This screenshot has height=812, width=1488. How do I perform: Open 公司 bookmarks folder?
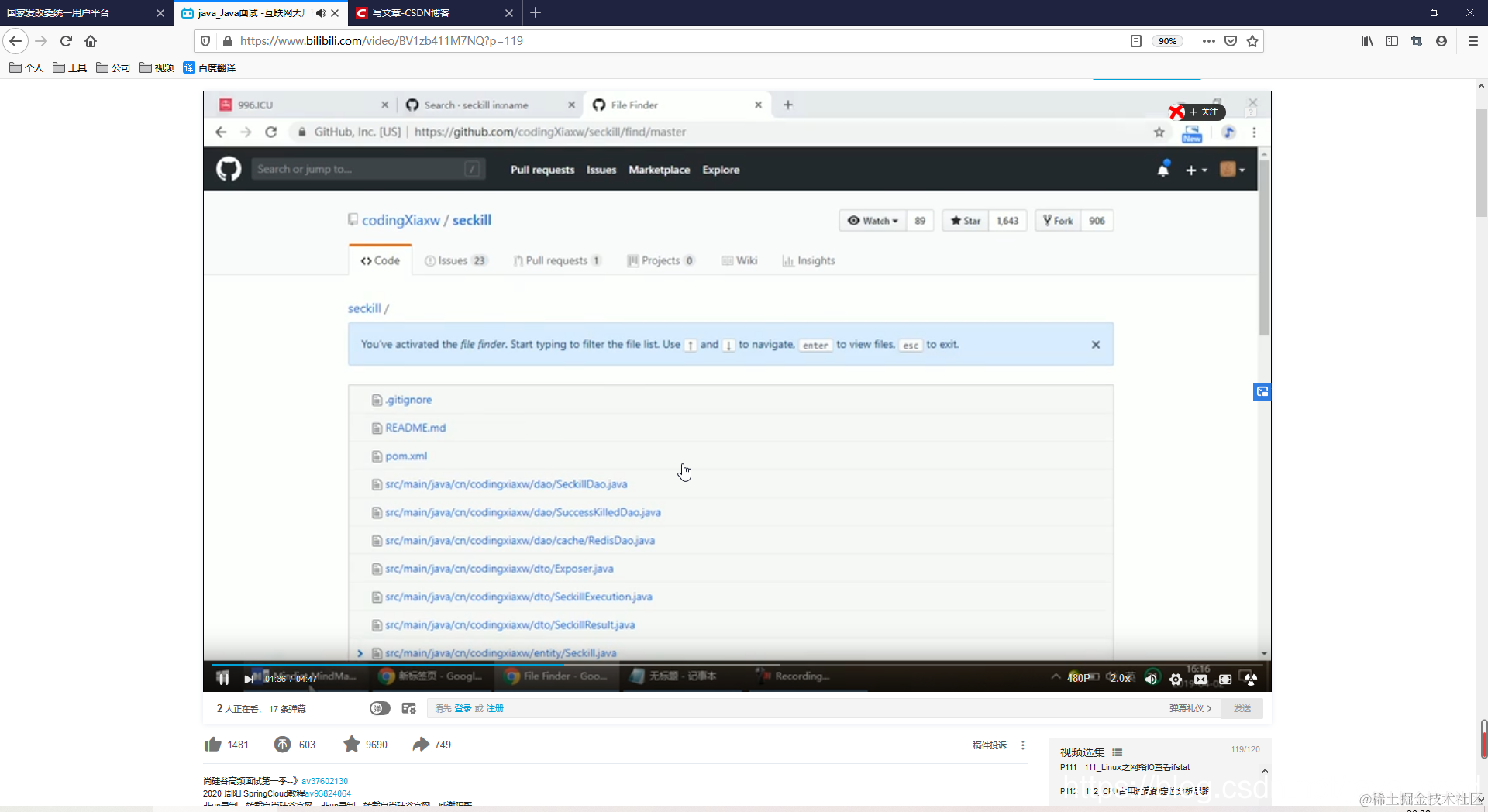click(112, 67)
